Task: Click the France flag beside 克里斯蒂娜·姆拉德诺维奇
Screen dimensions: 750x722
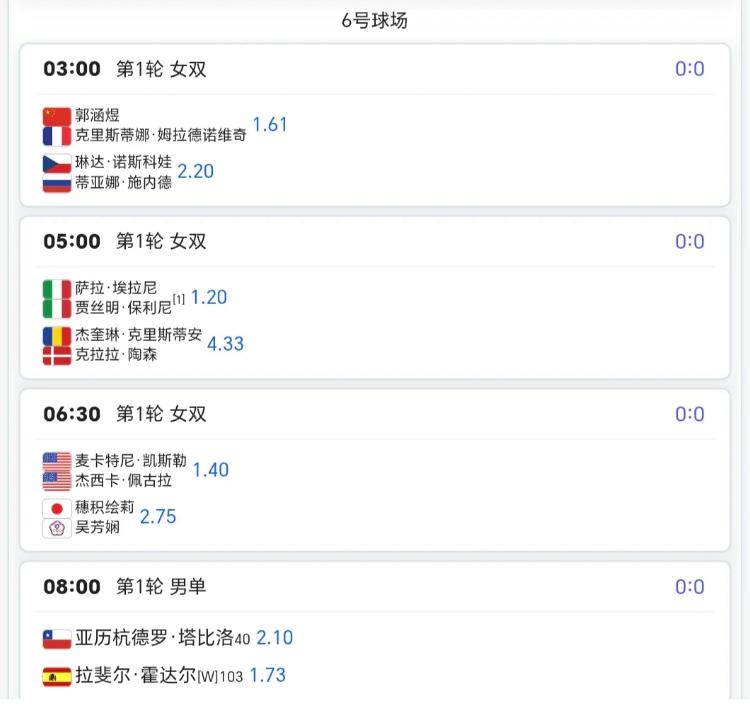Action: [x=57, y=136]
